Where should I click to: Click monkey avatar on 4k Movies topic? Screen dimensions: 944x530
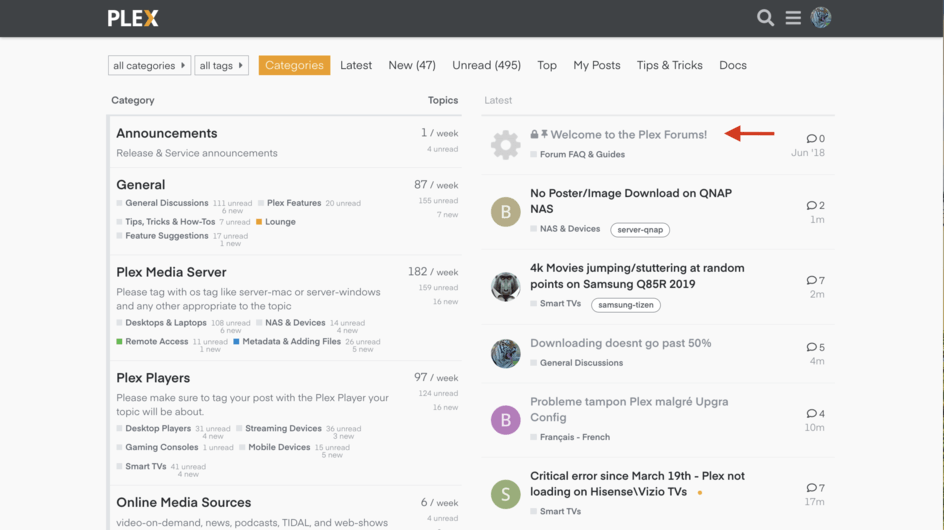pos(506,286)
